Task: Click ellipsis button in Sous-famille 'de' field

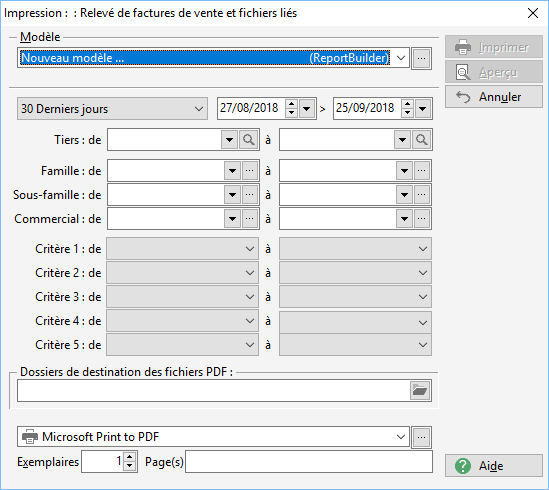Action: pos(250,195)
